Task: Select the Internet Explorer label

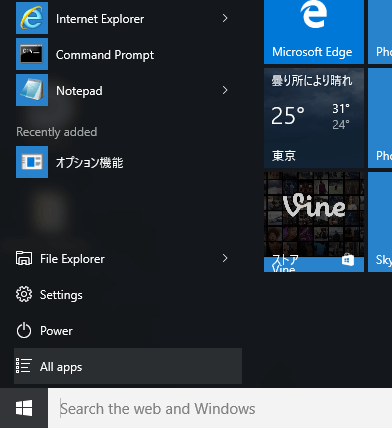Action: (100, 19)
